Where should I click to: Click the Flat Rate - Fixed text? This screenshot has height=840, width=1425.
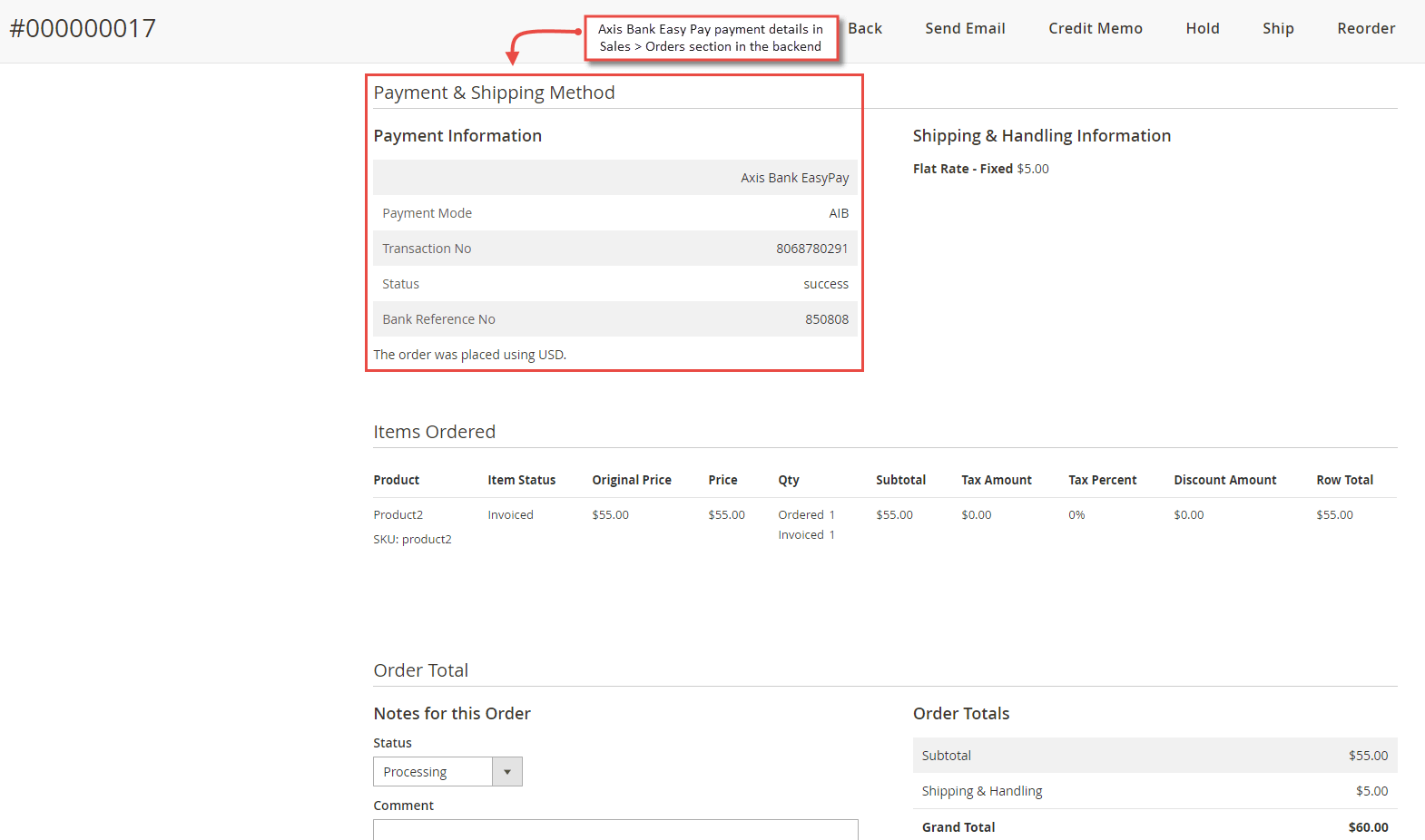pyautogui.click(x=963, y=169)
